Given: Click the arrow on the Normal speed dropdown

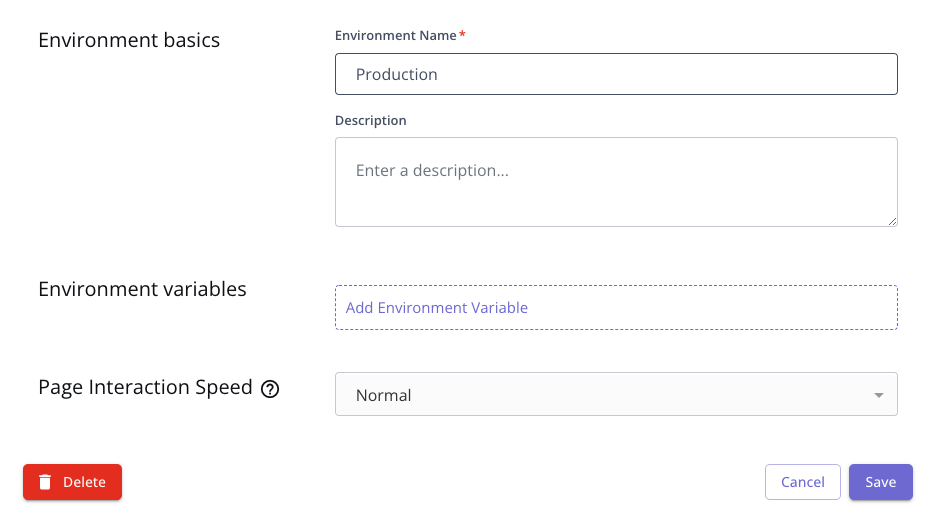Looking at the screenshot, I should click(878, 395).
